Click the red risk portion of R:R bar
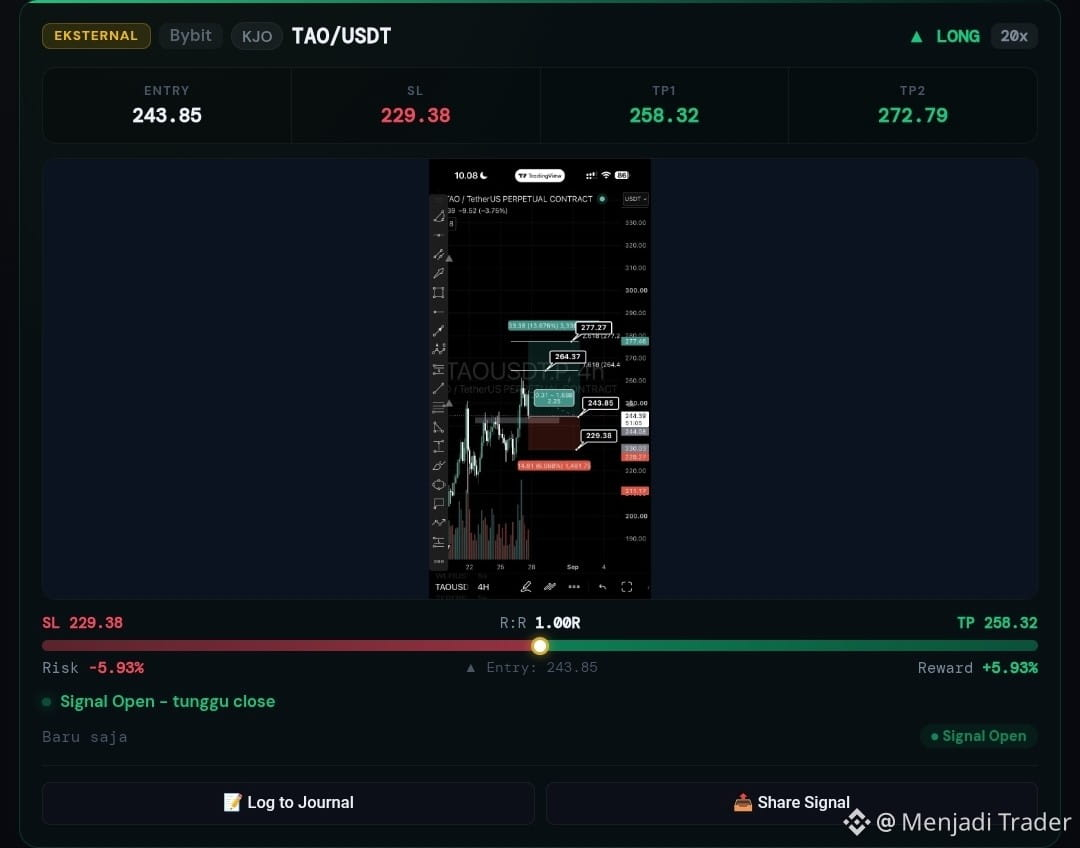Image resolution: width=1080 pixels, height=848 pixels. [x=287, y=645]
